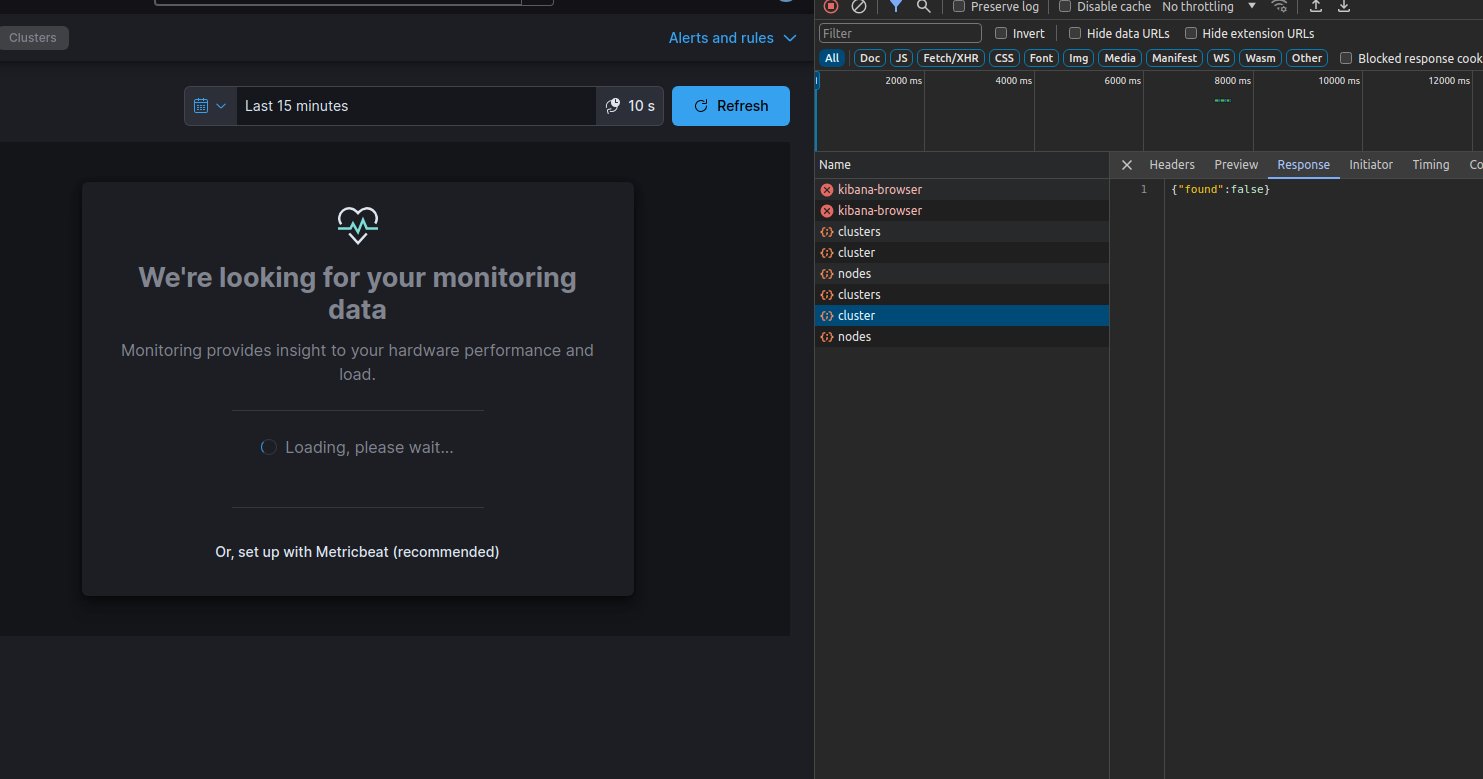
Task: Enable Disable cache checkbox
Action: coord(1065,6)
